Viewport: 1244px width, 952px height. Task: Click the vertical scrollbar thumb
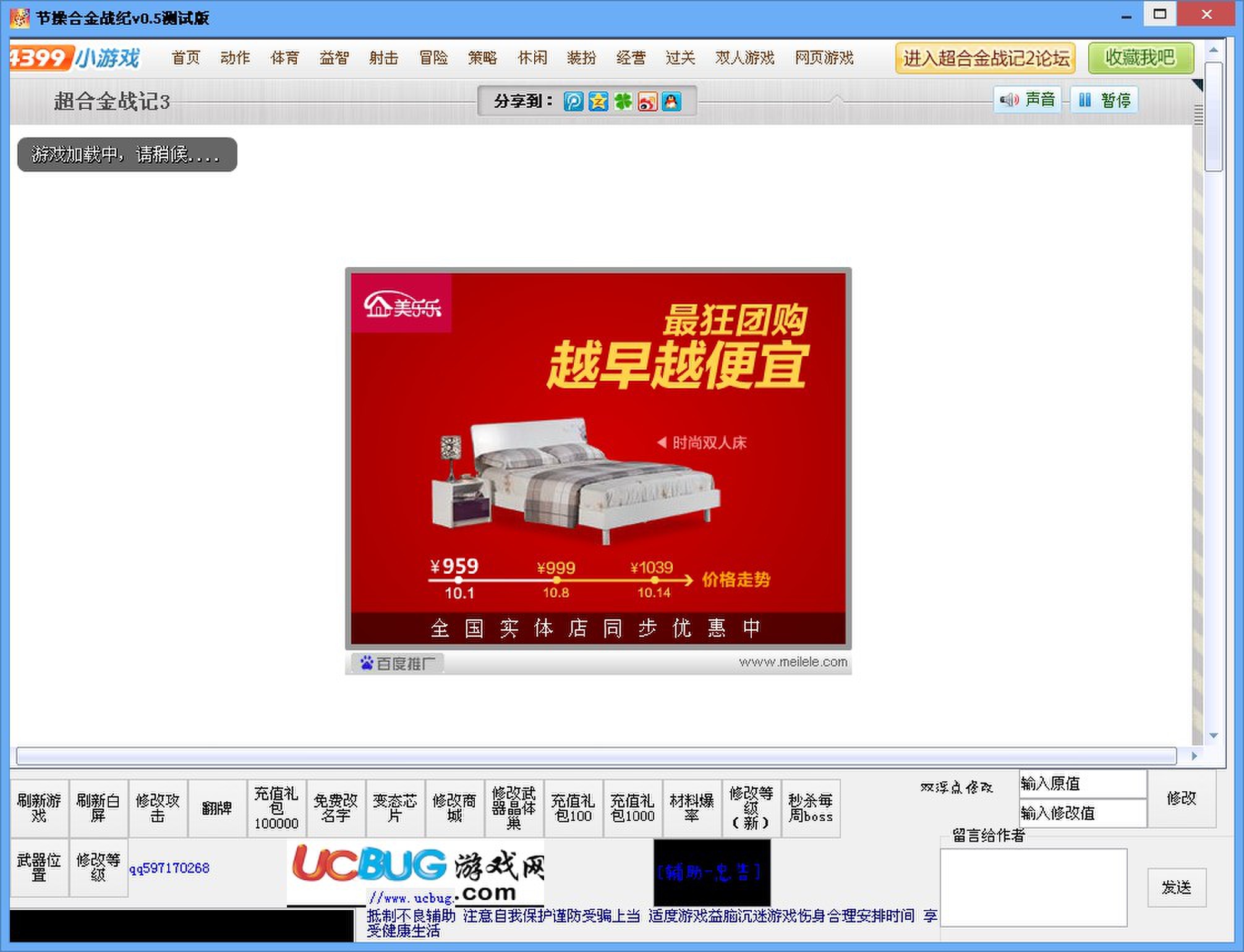1214,116
